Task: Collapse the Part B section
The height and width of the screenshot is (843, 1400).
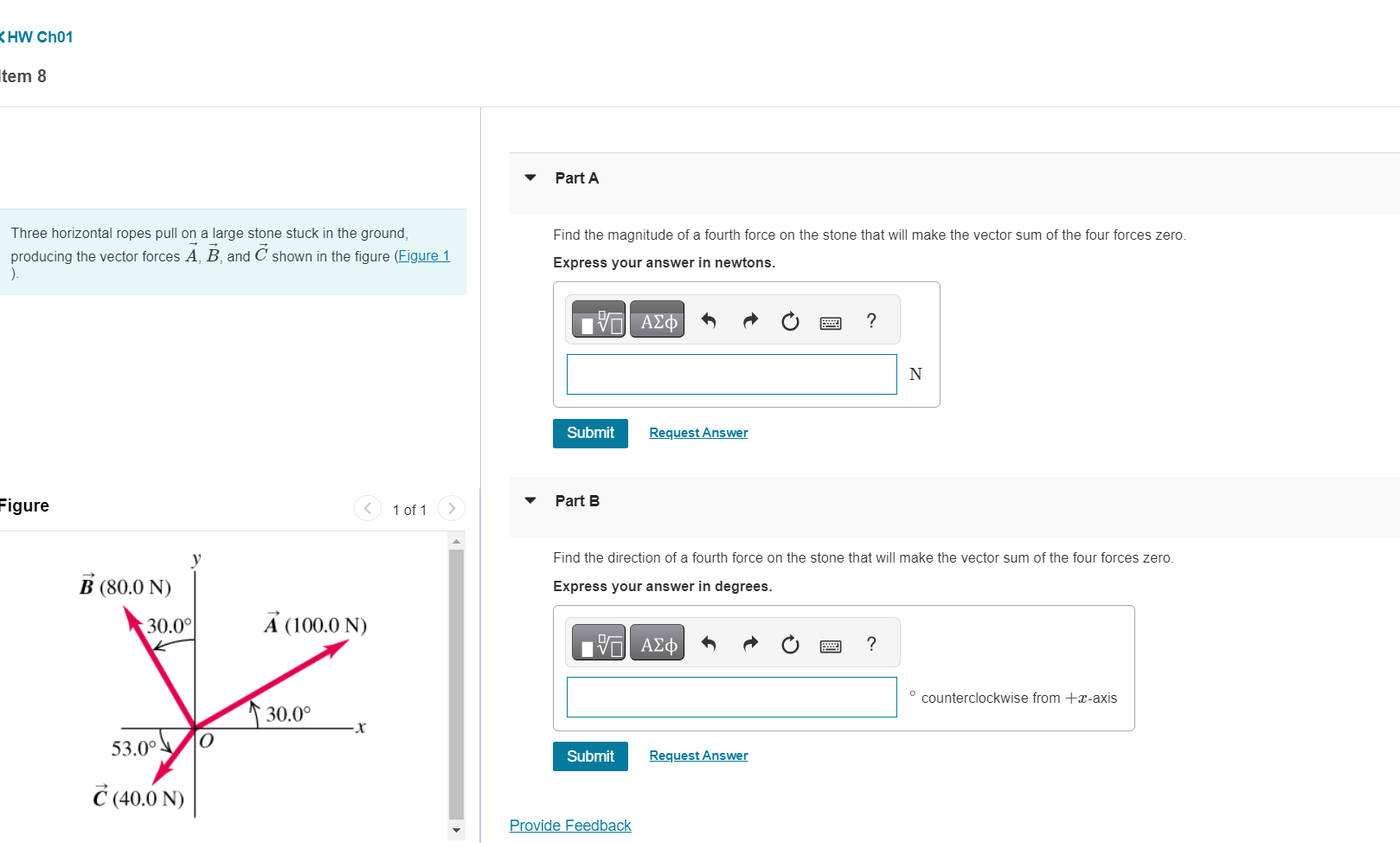Action: (x=530, y=500)
